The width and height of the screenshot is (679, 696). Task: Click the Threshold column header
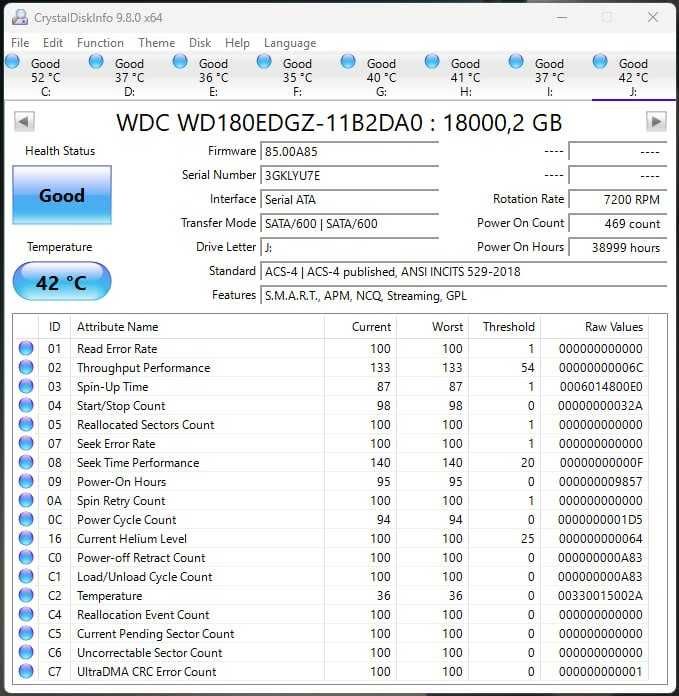pos(505,327)
